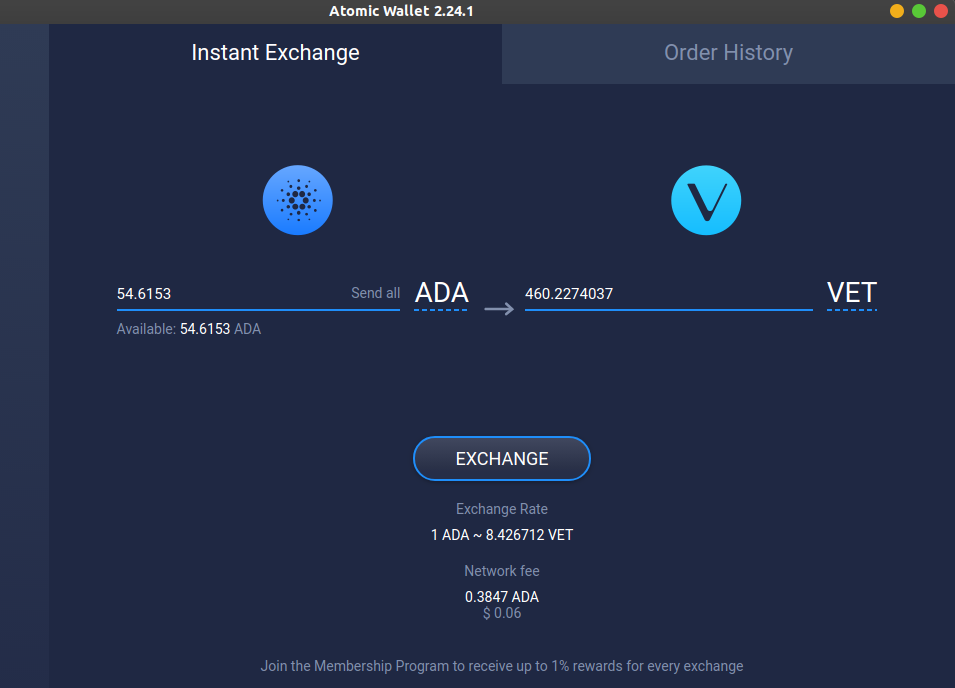Click the $ 0.06 fee estimate

[501, 612]
